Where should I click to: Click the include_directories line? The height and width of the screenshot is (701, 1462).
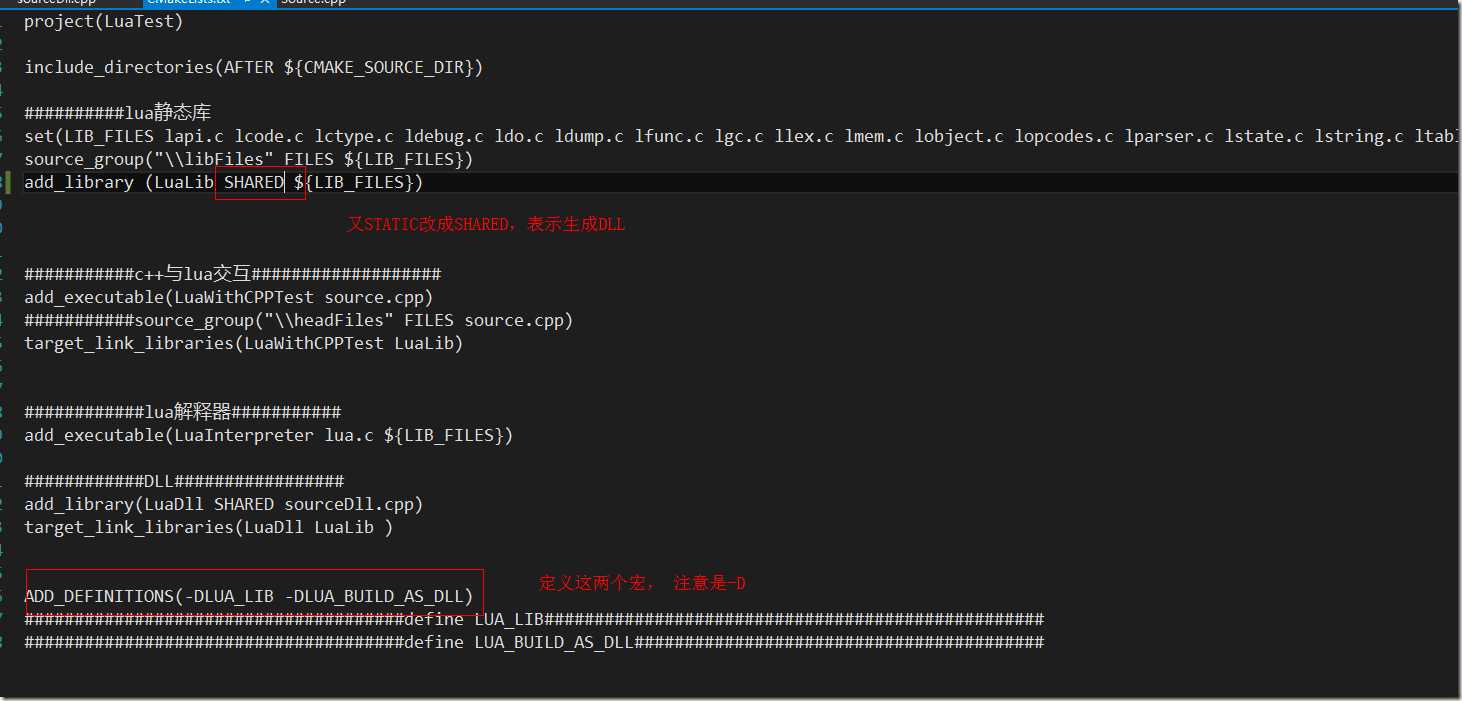pyautogui.click(x=254, y=67)
